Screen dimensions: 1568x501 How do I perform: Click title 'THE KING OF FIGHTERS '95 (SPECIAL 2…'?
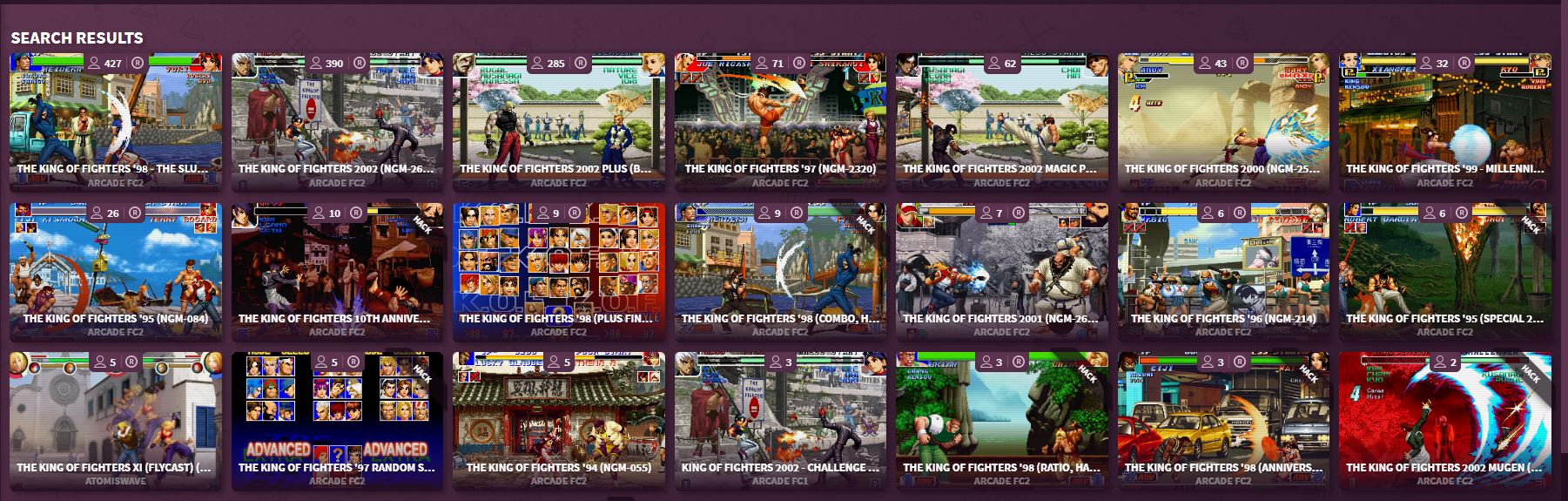(1444, 319)
